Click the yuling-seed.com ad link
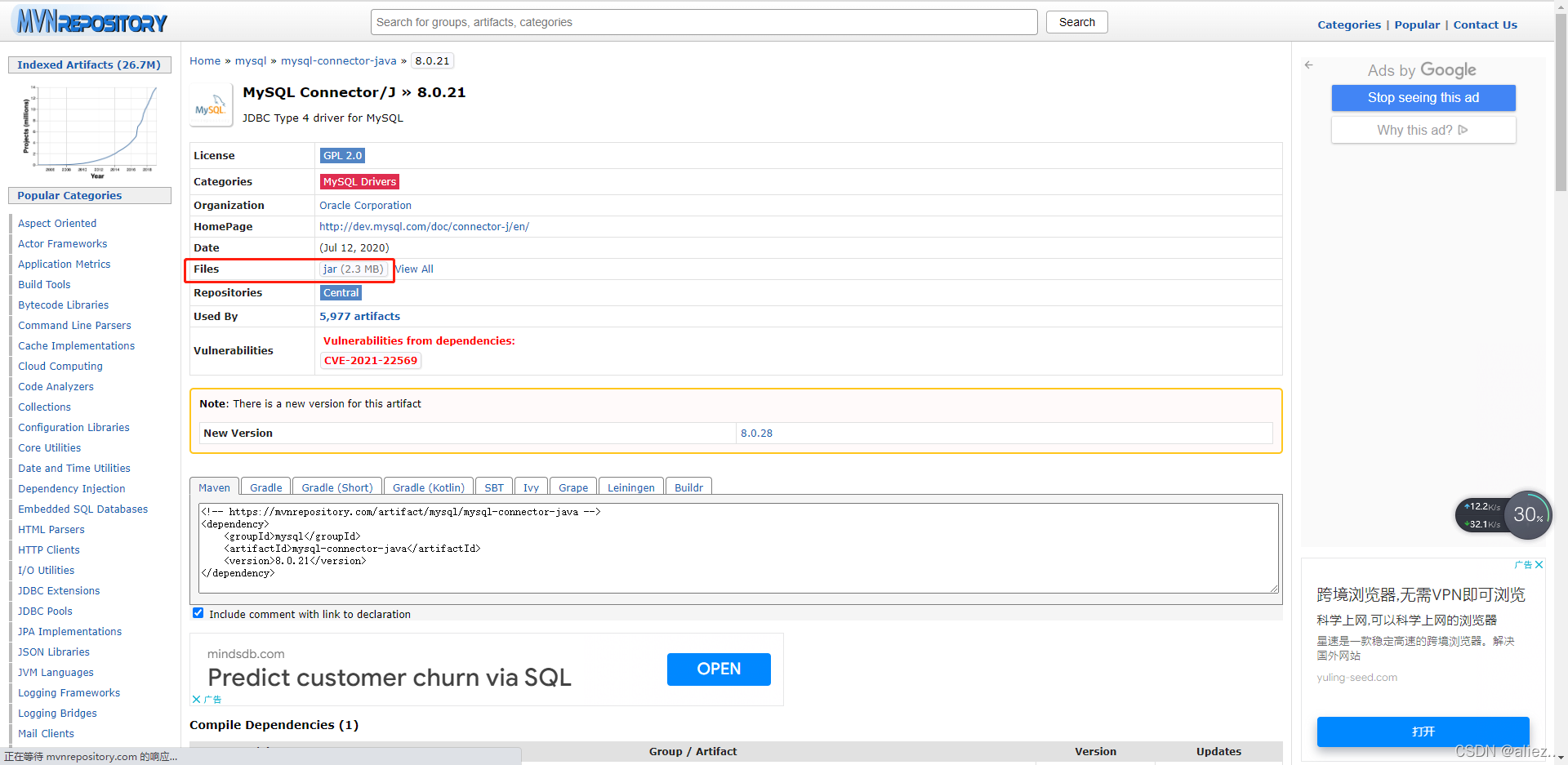The height and width of the screenshot is (765, 1568). [x=1356, y=677]
